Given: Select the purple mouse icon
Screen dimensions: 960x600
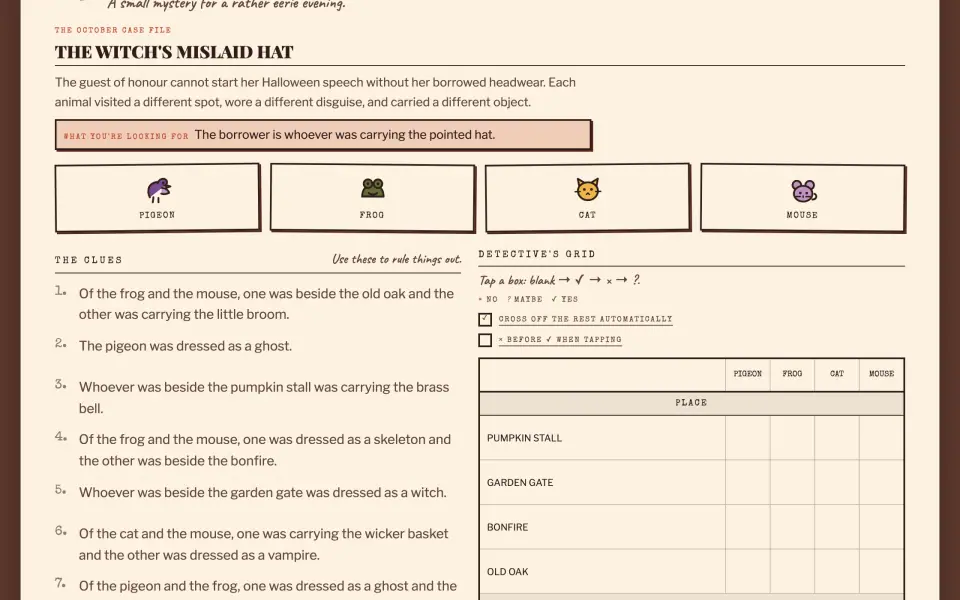Looking at the screenshot, I should click(803, 190).
